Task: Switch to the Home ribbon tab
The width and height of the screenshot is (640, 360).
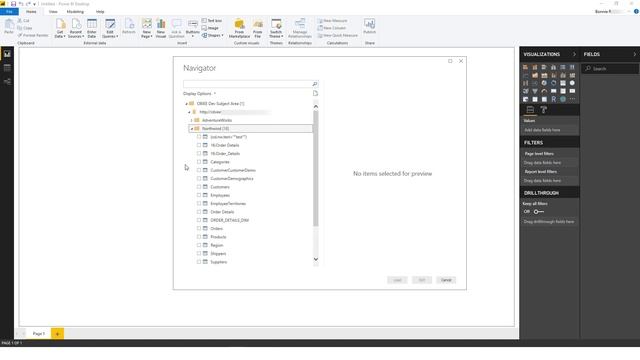Action: click(x=31, y=11)
